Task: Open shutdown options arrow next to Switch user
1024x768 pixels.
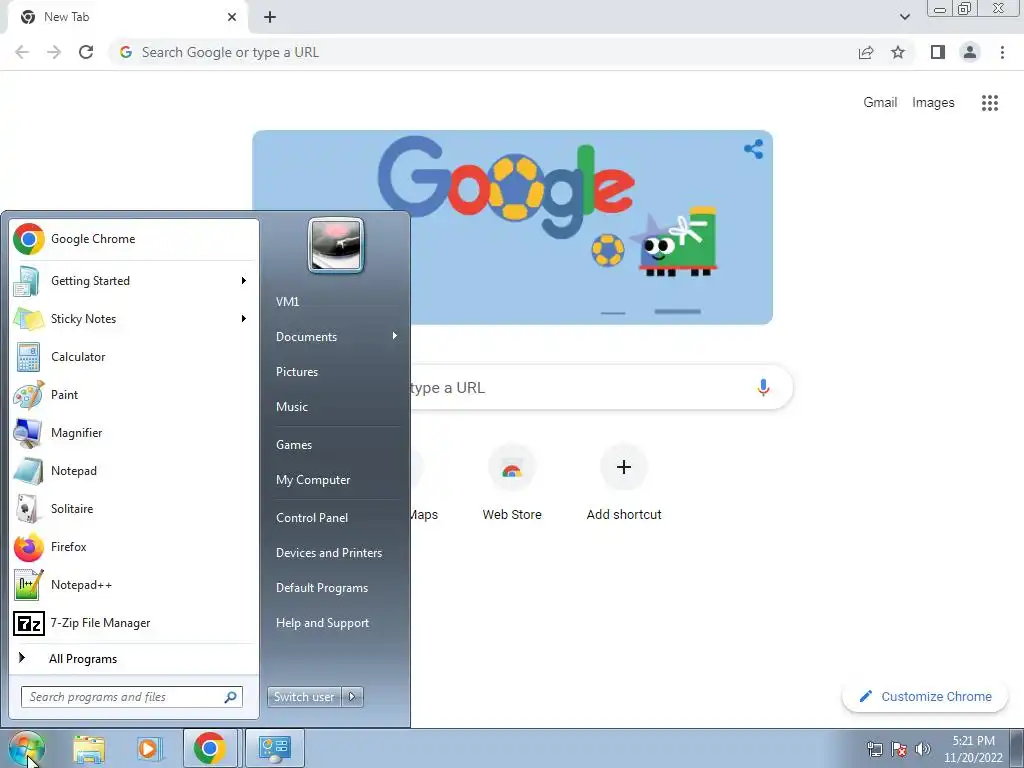Action: (x=353, y=697)
